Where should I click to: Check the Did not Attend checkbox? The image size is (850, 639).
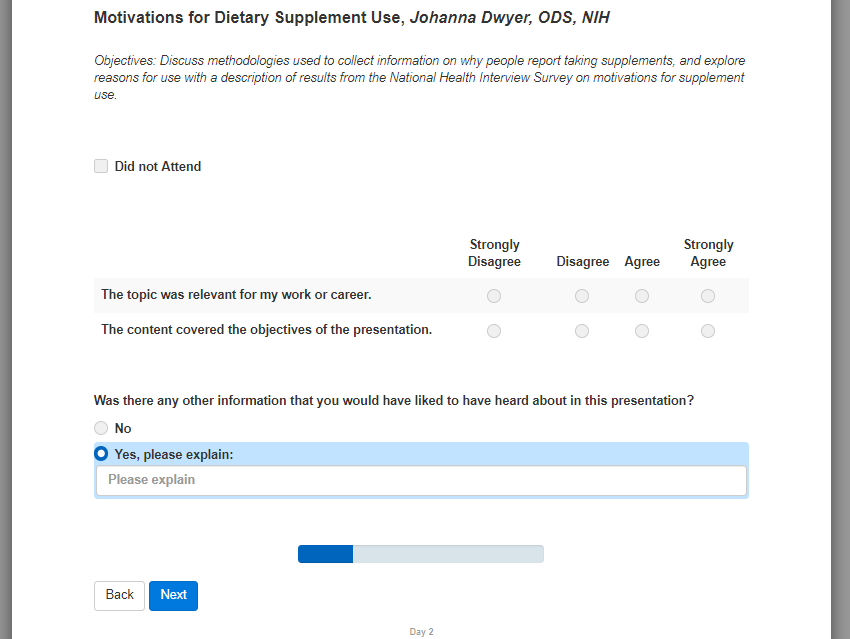coord(101,167)
